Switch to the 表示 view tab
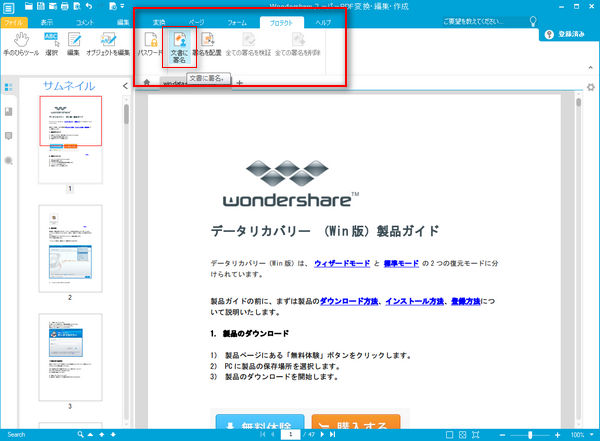600x441 pixels. tap(47, 23)
